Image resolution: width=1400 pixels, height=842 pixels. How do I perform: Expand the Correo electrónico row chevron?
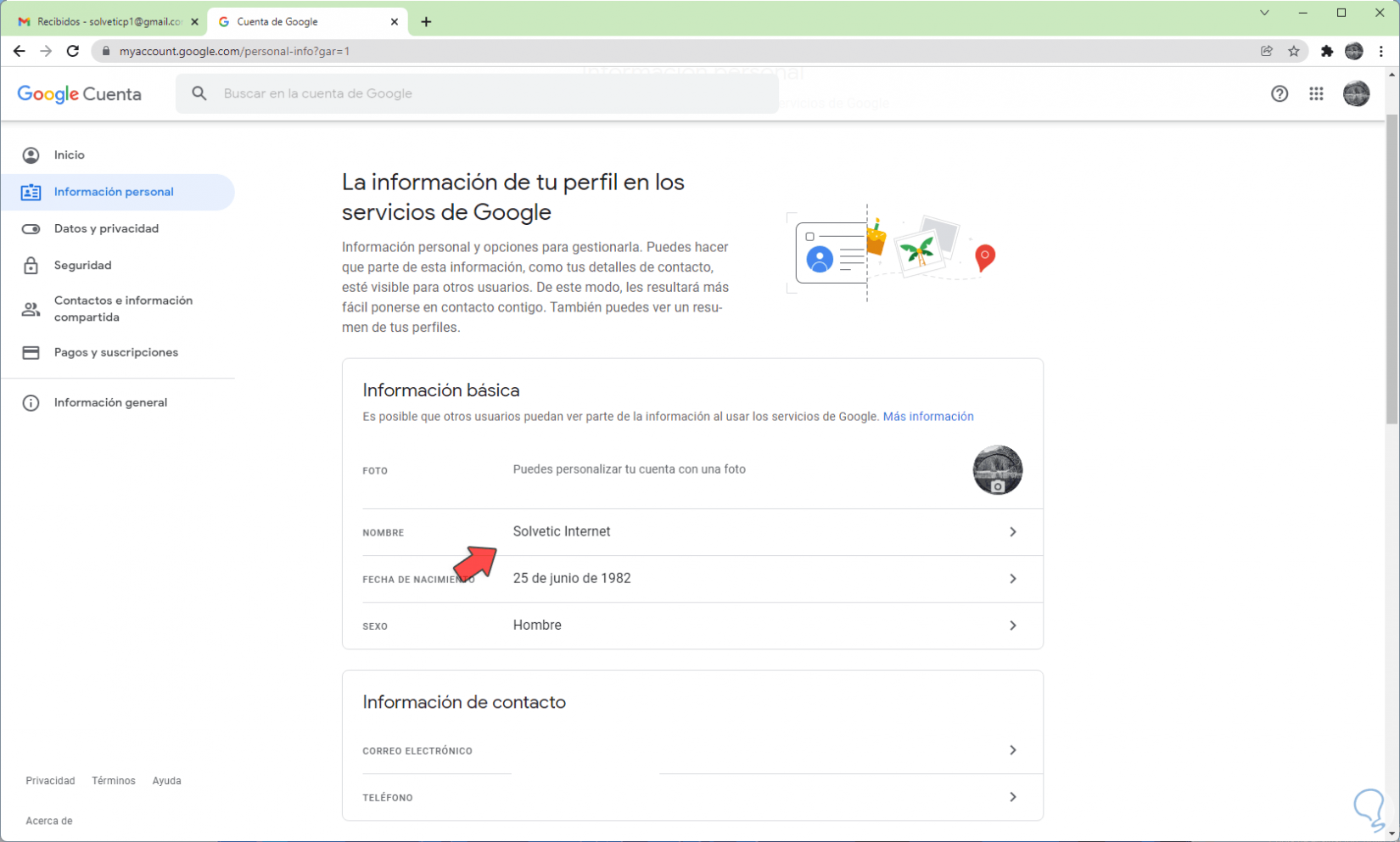tap(1012, 750)
